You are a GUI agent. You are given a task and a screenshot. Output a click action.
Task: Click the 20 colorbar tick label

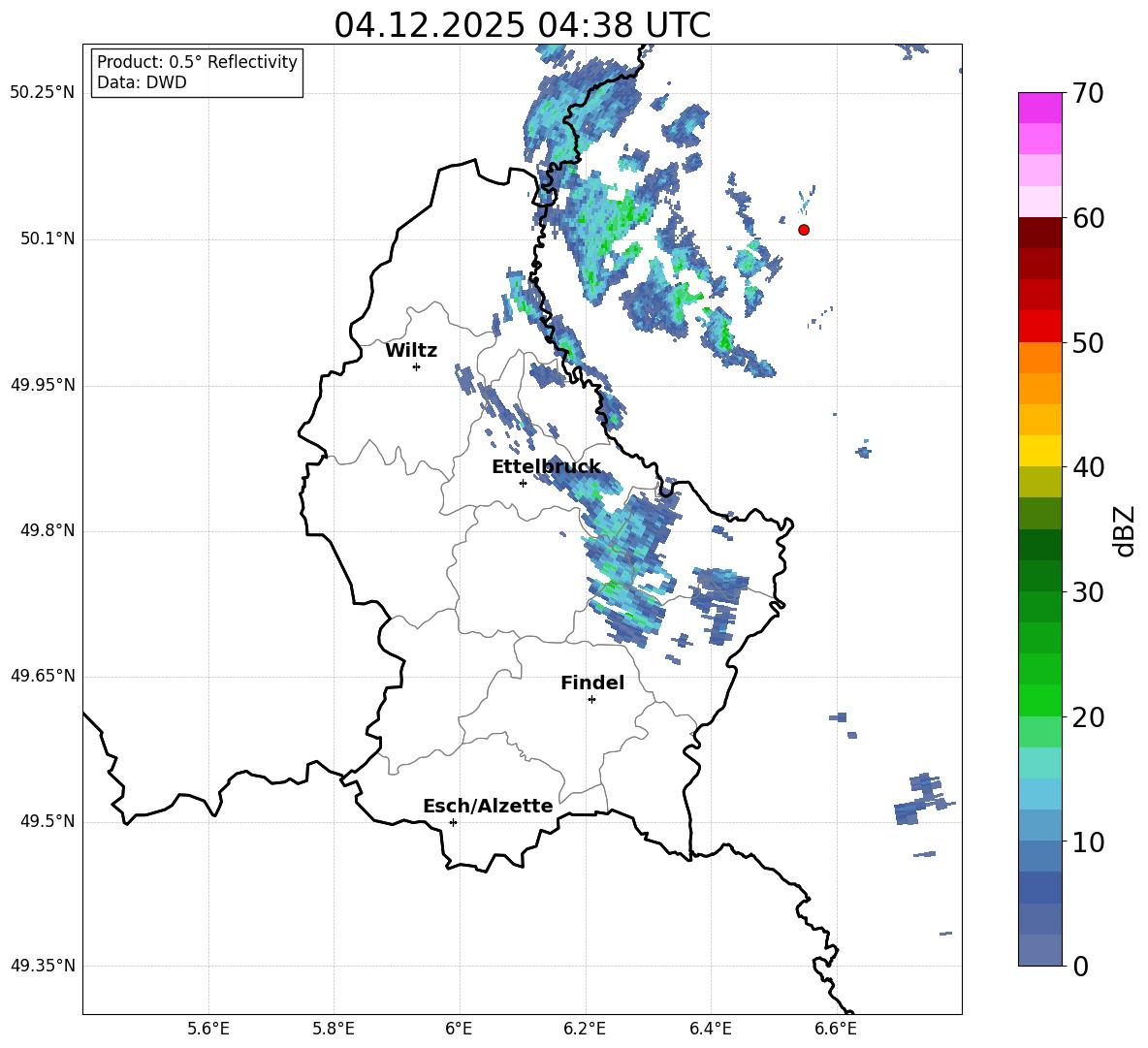(x=1088, y=716)
